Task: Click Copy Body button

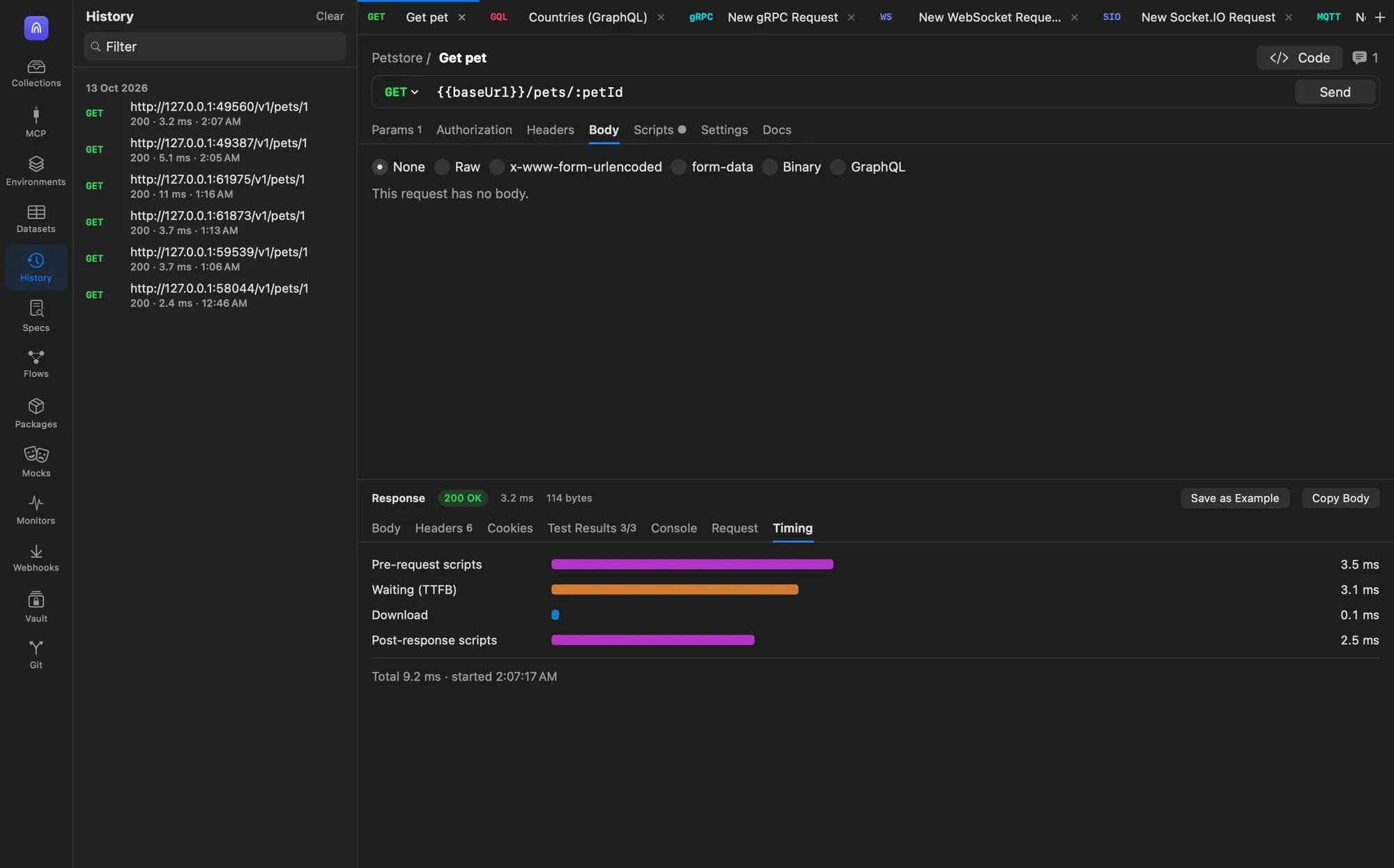Action: pyautogui.click(x=1340, y=498)
